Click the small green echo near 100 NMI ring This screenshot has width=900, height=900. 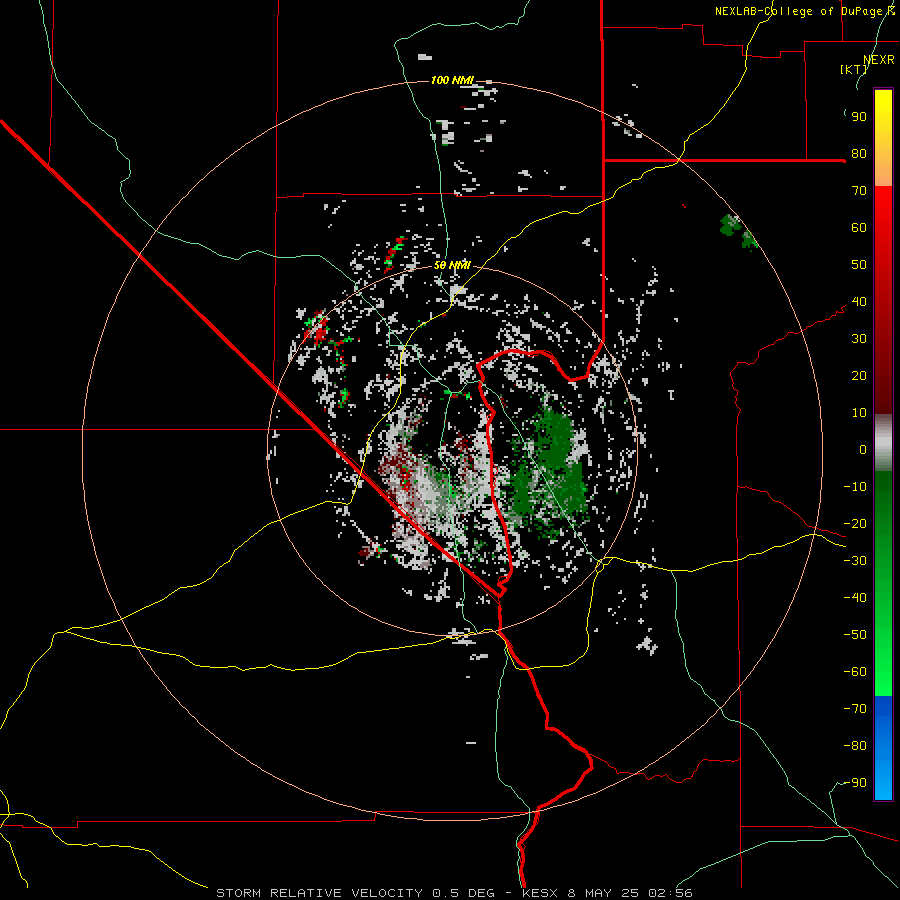click(x=738, y=232)
